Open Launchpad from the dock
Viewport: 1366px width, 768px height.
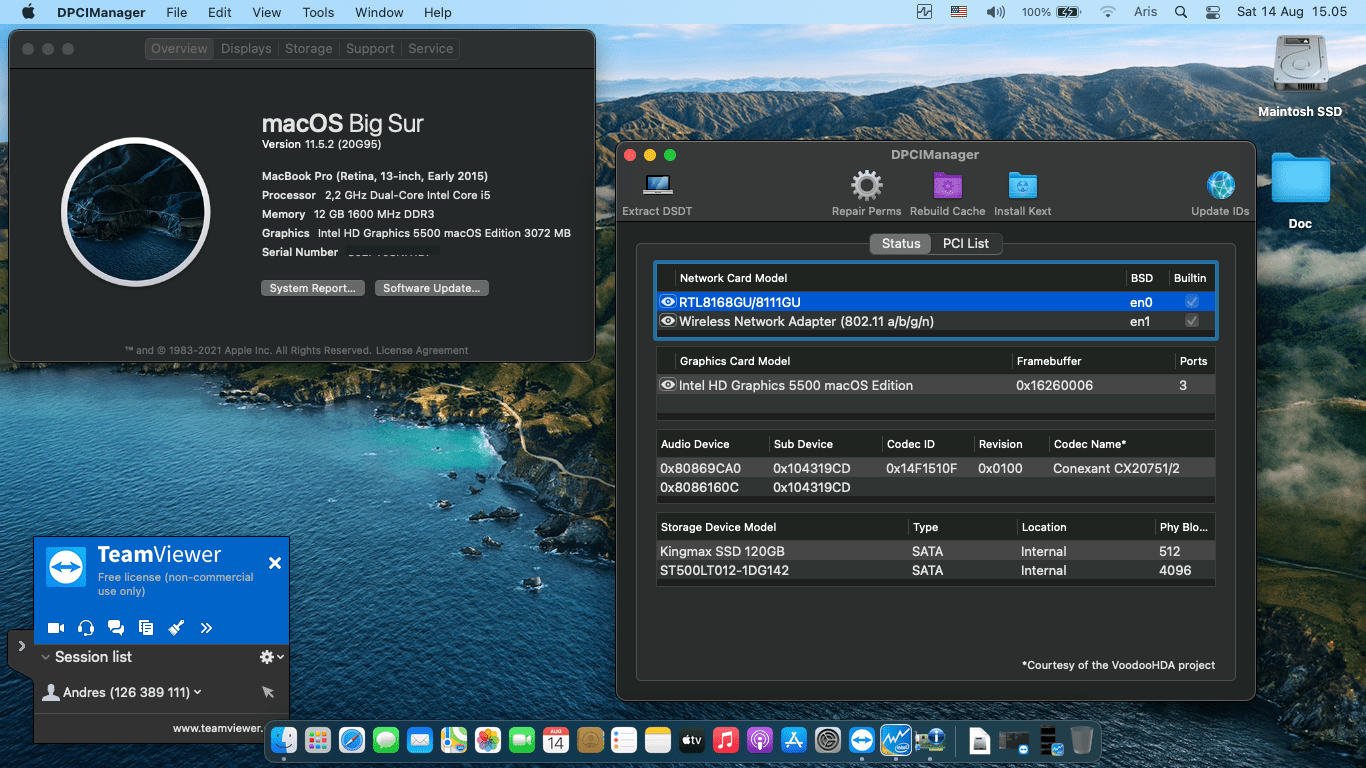318,740
